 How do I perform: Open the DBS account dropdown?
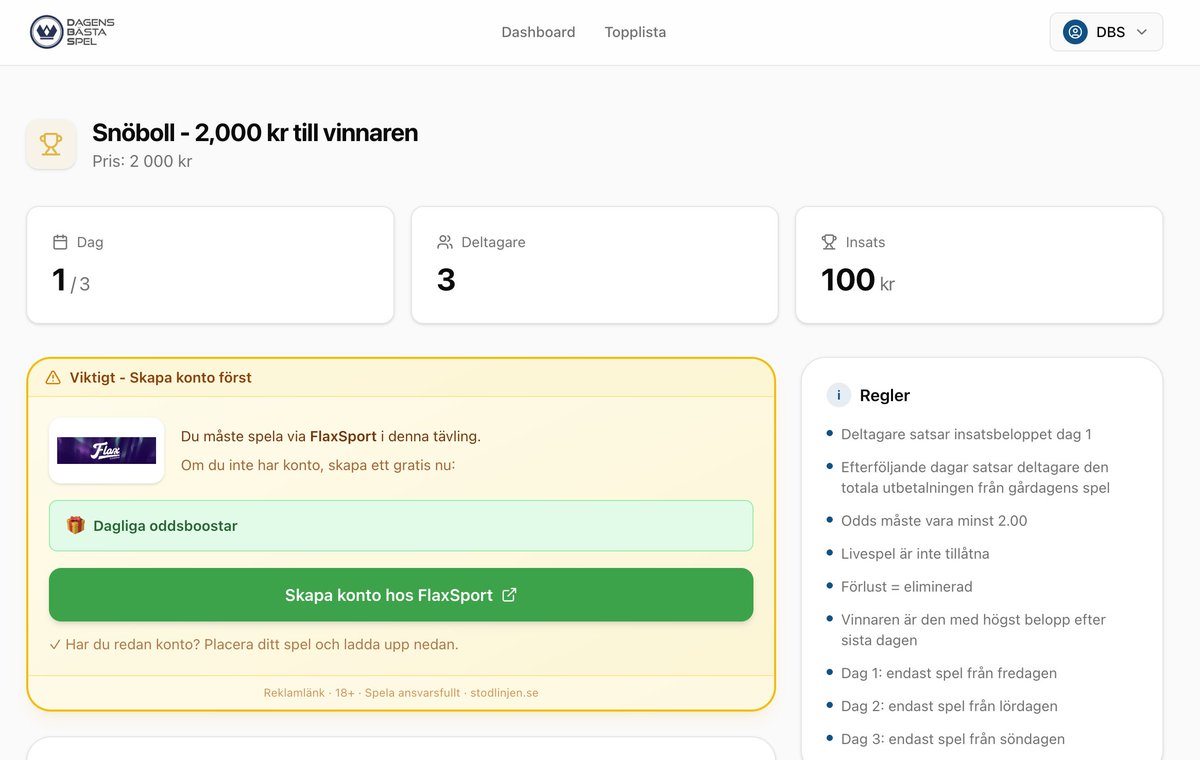[1106, 32]
